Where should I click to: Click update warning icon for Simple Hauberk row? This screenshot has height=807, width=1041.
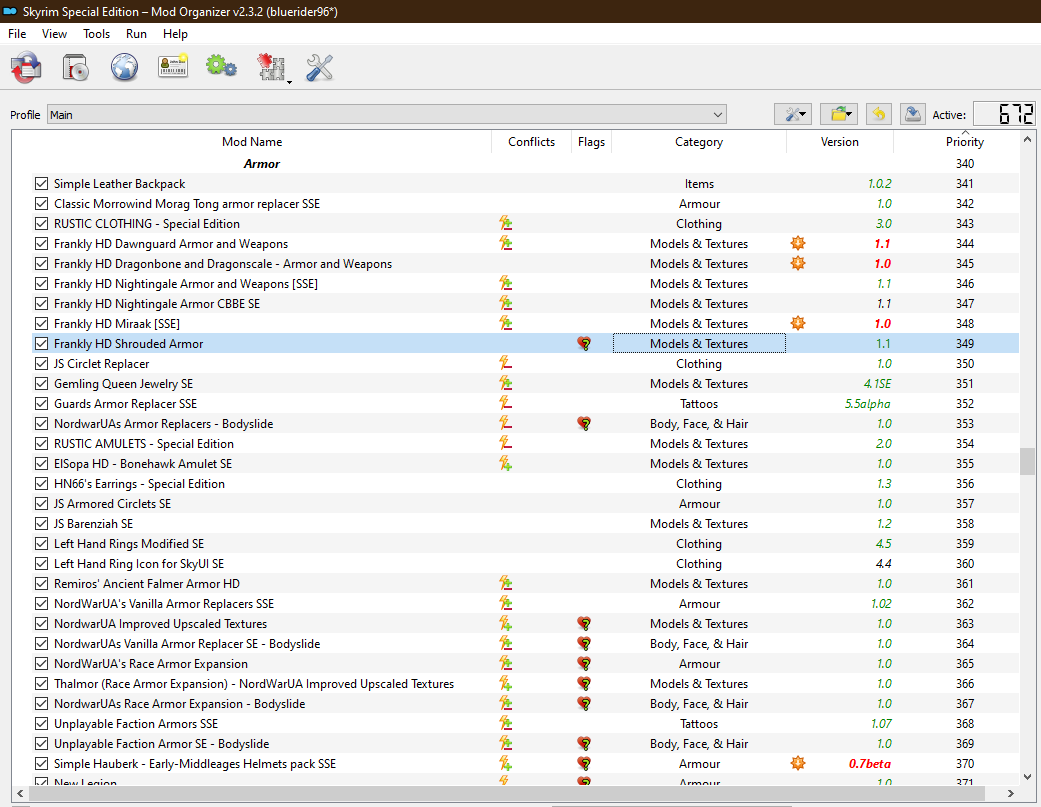(x=798, y=764)
